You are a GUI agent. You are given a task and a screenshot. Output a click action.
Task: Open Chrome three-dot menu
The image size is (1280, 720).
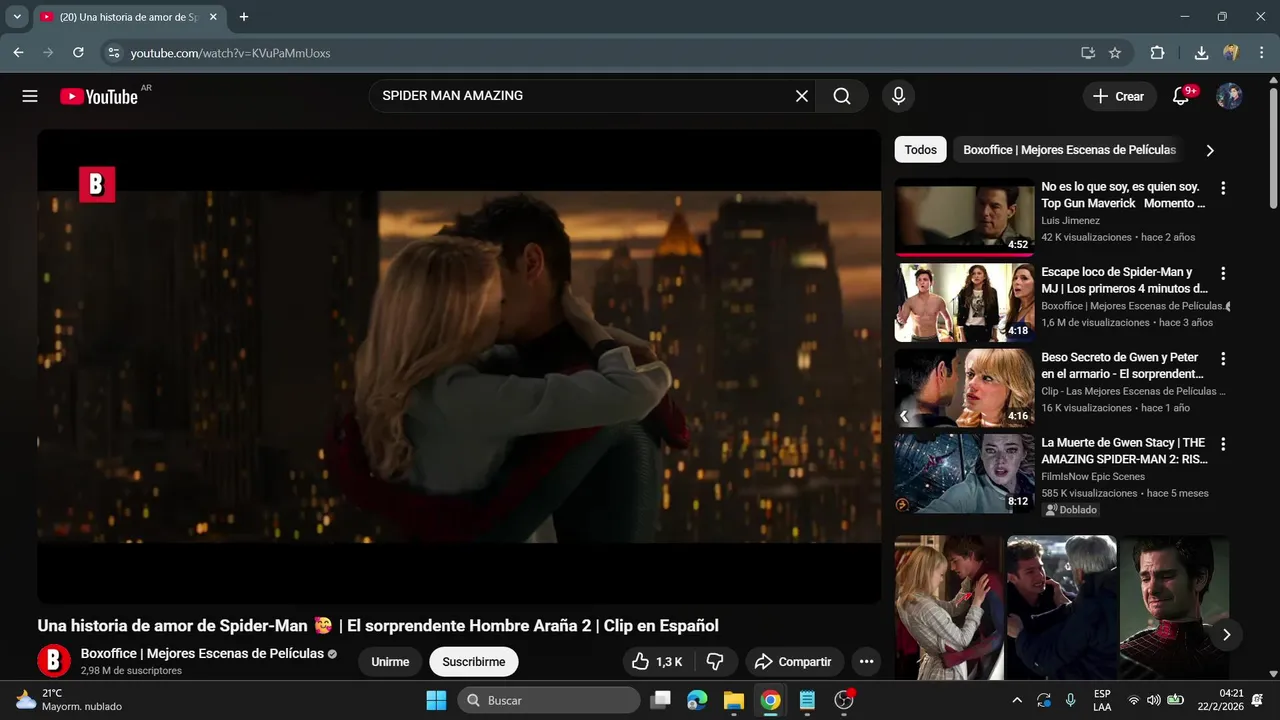[1261, 53]
